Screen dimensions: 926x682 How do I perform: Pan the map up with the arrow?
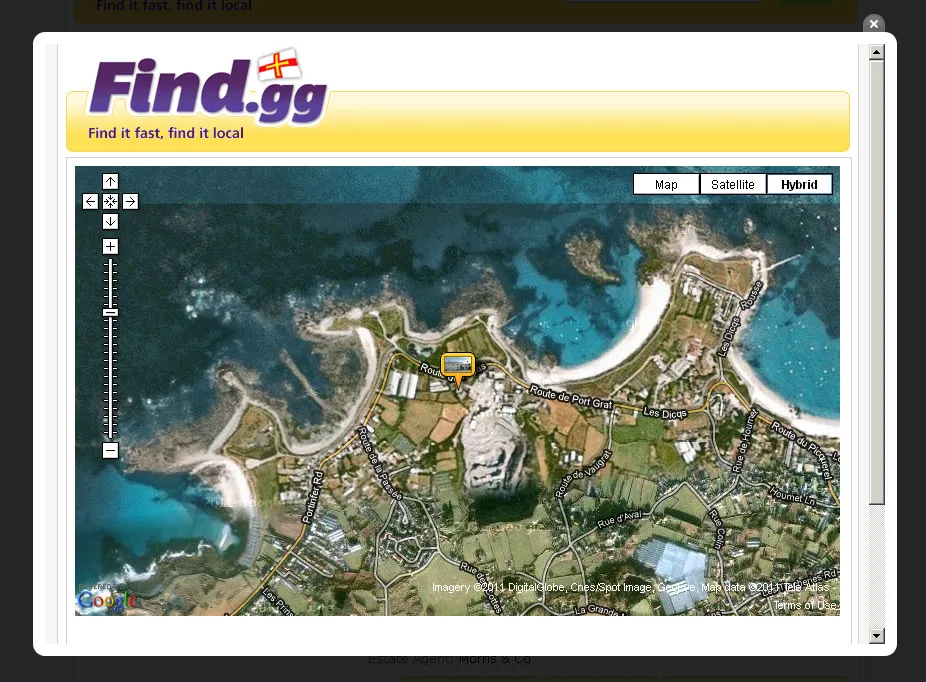pyautogui.click(x=110, y=181)
